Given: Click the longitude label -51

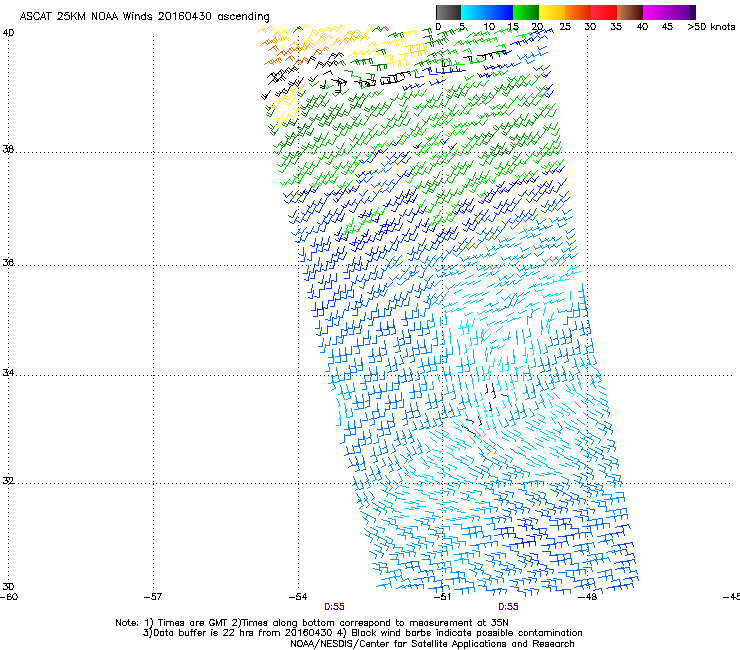Looking at the screenshot, I should coord(442,597).
